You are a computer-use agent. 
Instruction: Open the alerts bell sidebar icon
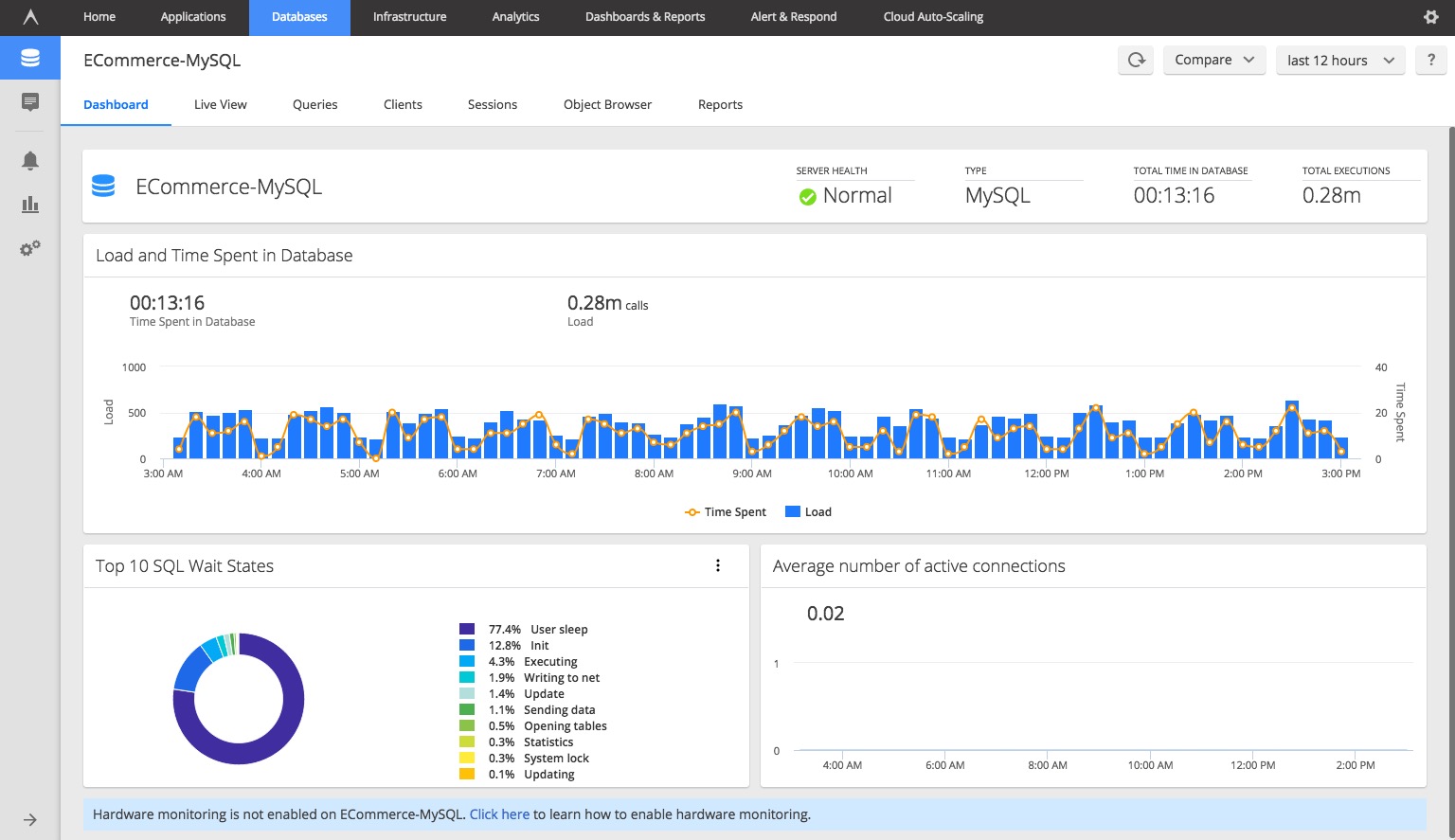coord(30,160)
